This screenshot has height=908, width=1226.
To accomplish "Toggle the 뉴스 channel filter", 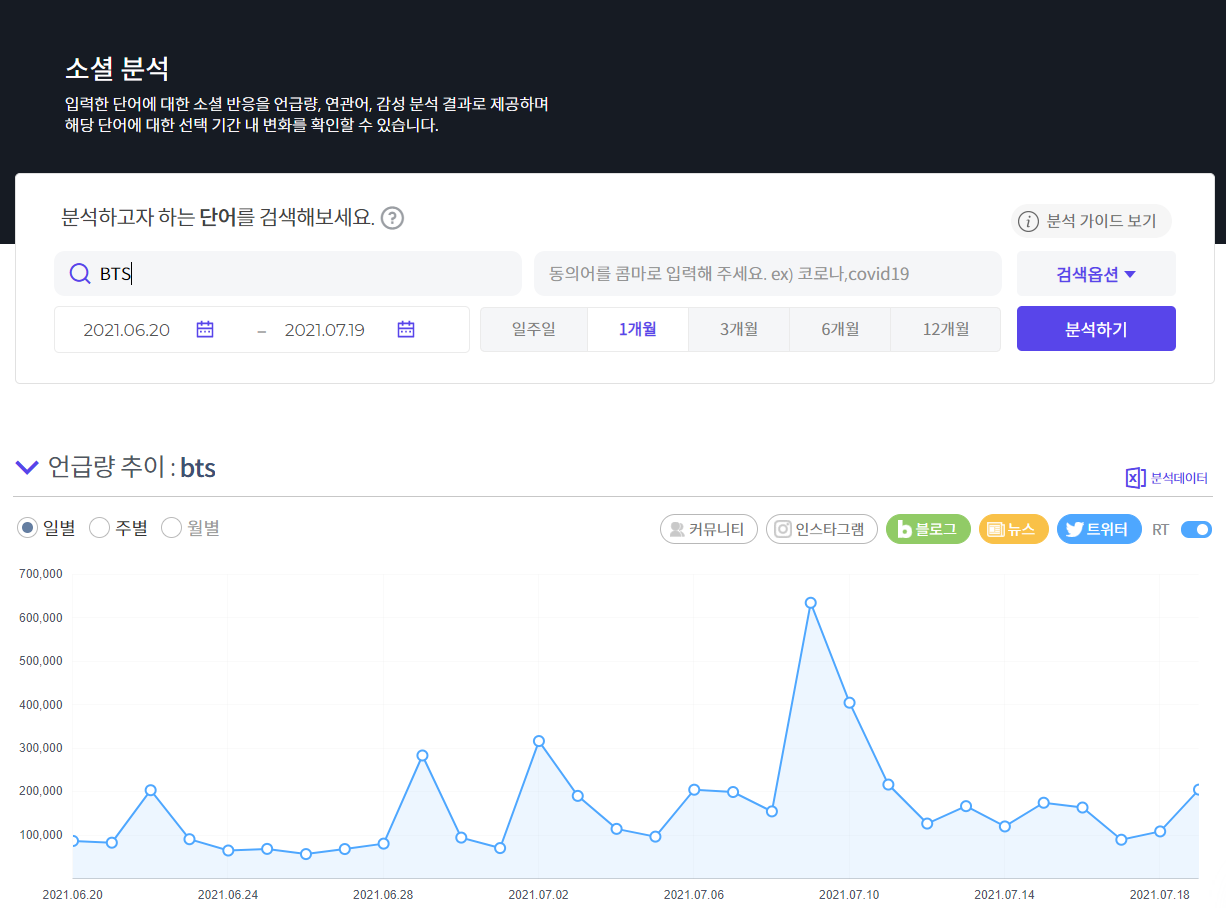I will point(1014,529).
